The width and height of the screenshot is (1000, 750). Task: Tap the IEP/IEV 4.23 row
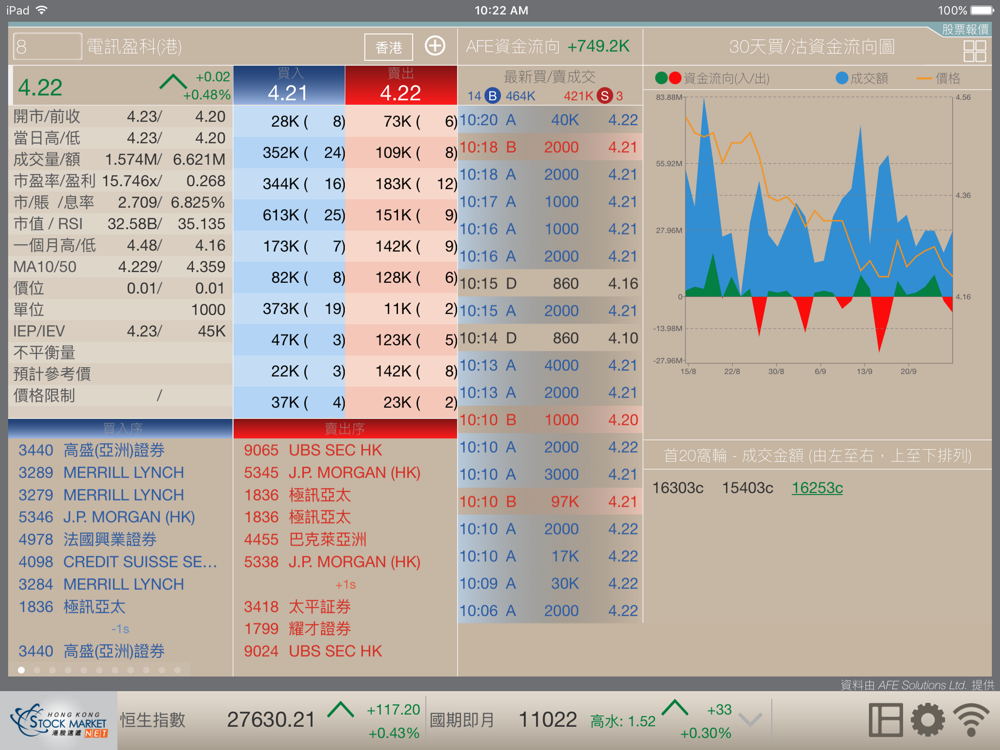click(x=119, y=331)
